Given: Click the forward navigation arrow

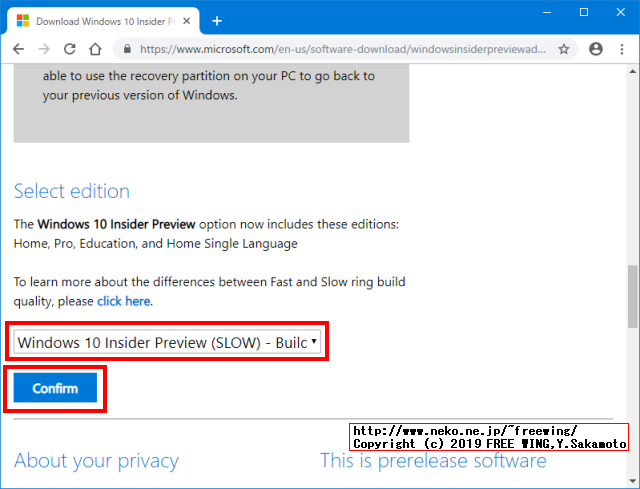Looking at the screenshot, I should coord(44,49).
